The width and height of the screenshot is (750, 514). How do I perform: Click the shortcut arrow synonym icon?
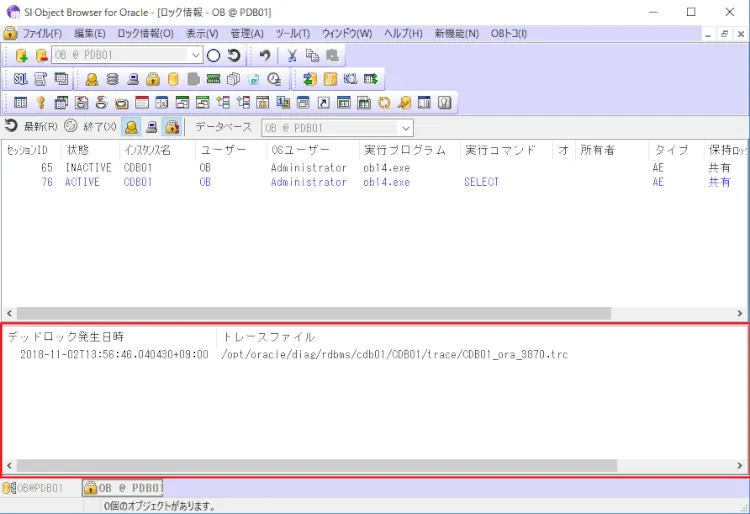click(324, 102)
